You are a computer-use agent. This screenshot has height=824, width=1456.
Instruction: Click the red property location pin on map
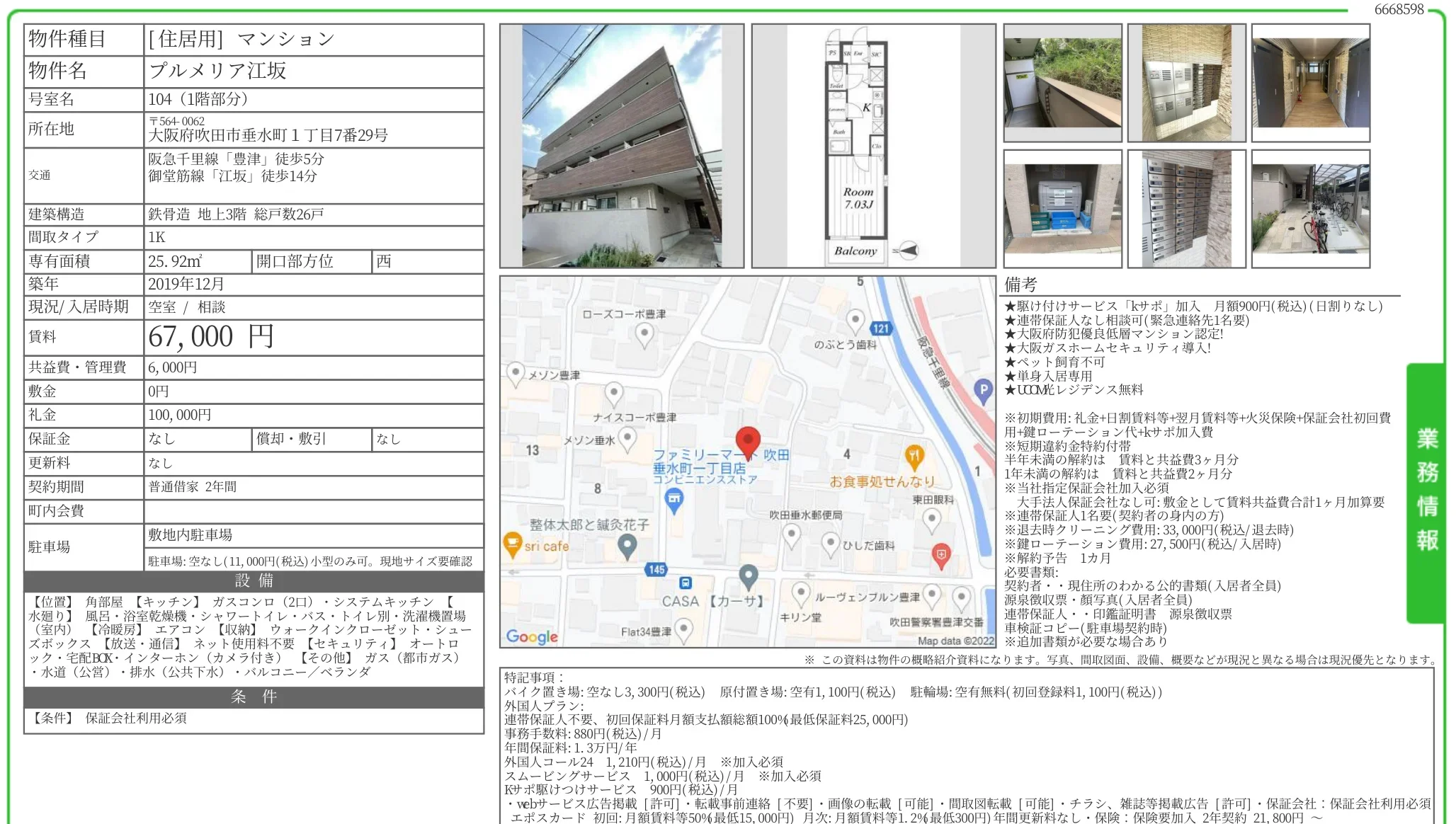click(748, 442)
